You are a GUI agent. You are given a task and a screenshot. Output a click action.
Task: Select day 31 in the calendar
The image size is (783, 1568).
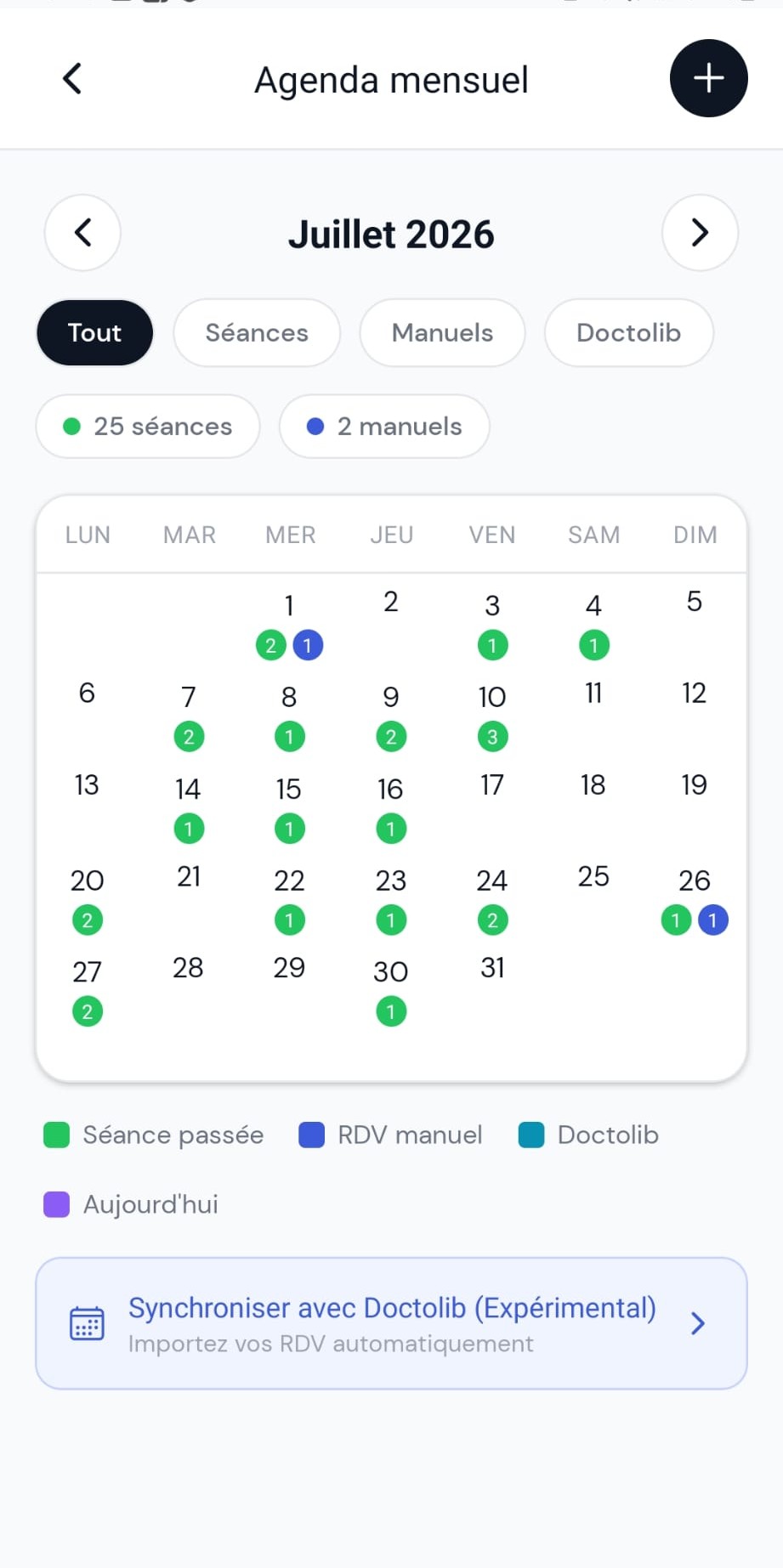click(x=492, y=967)
